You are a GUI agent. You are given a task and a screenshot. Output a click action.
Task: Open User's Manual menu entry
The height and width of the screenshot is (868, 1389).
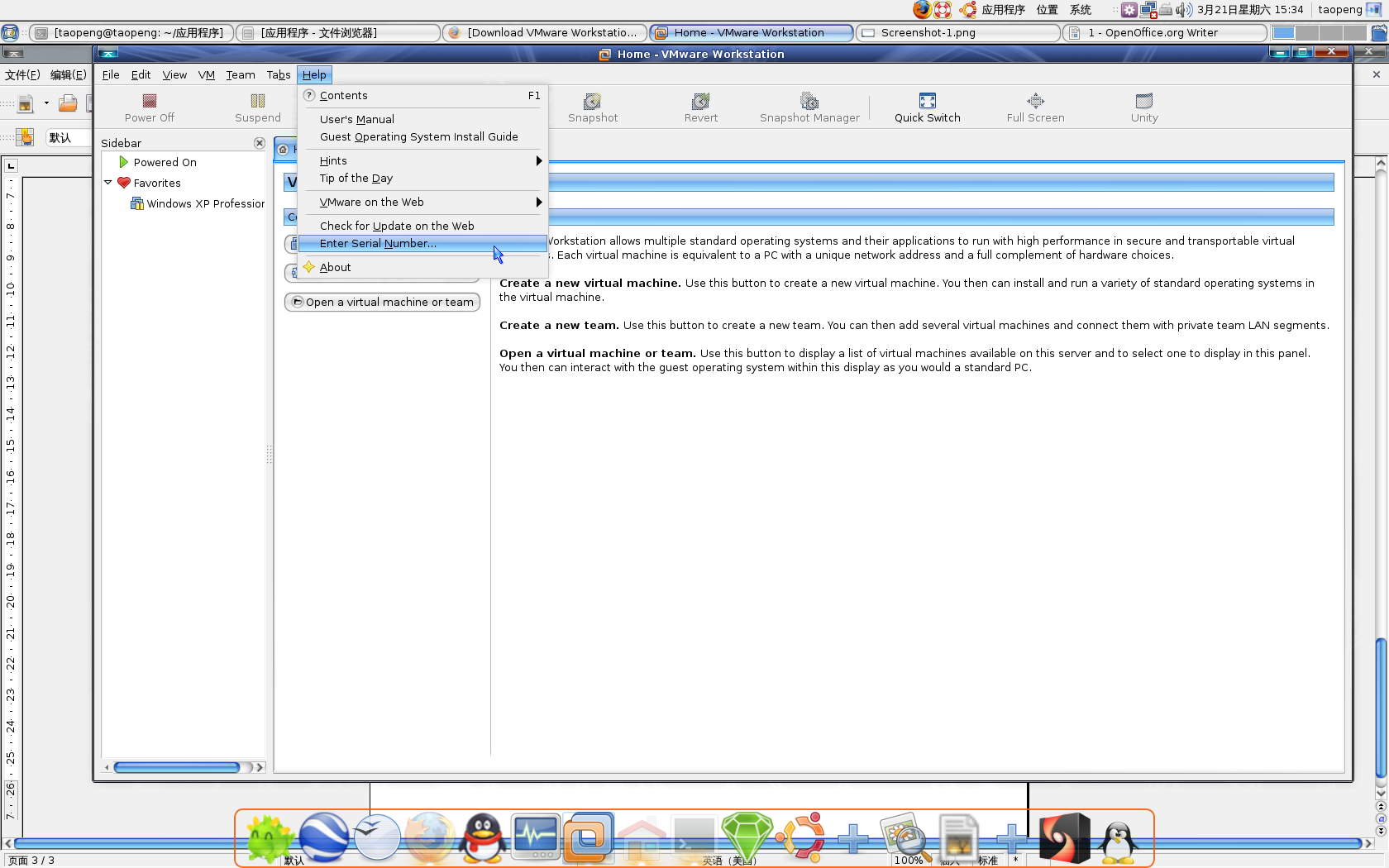point(422,120)
